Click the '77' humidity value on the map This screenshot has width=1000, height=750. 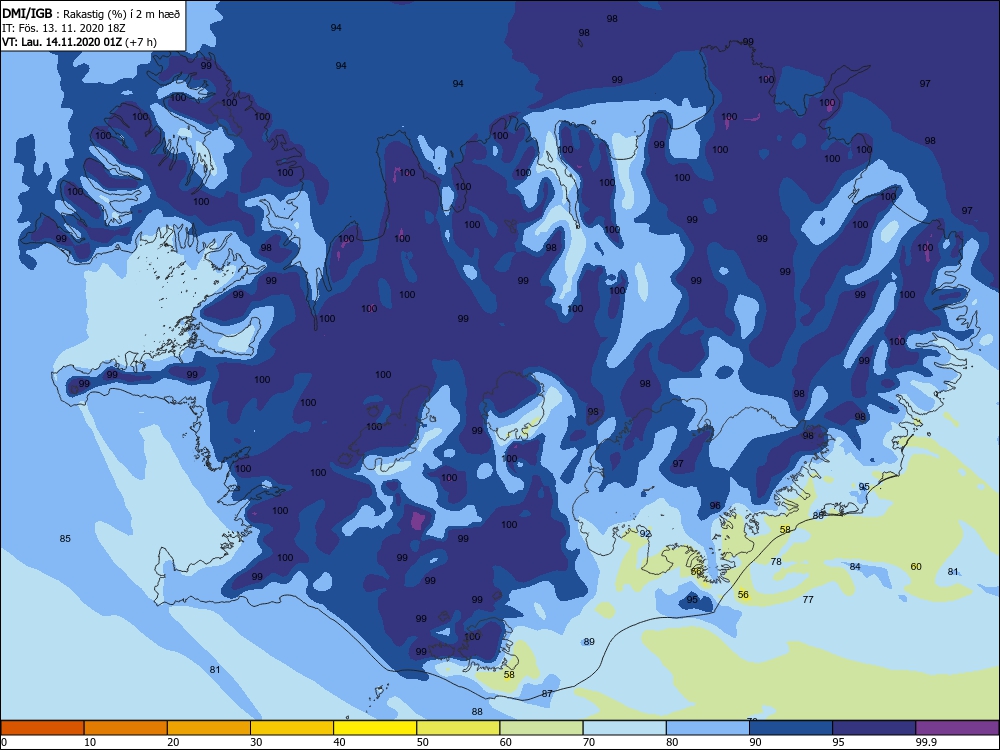pyautogui.click(x=808, y=600)
